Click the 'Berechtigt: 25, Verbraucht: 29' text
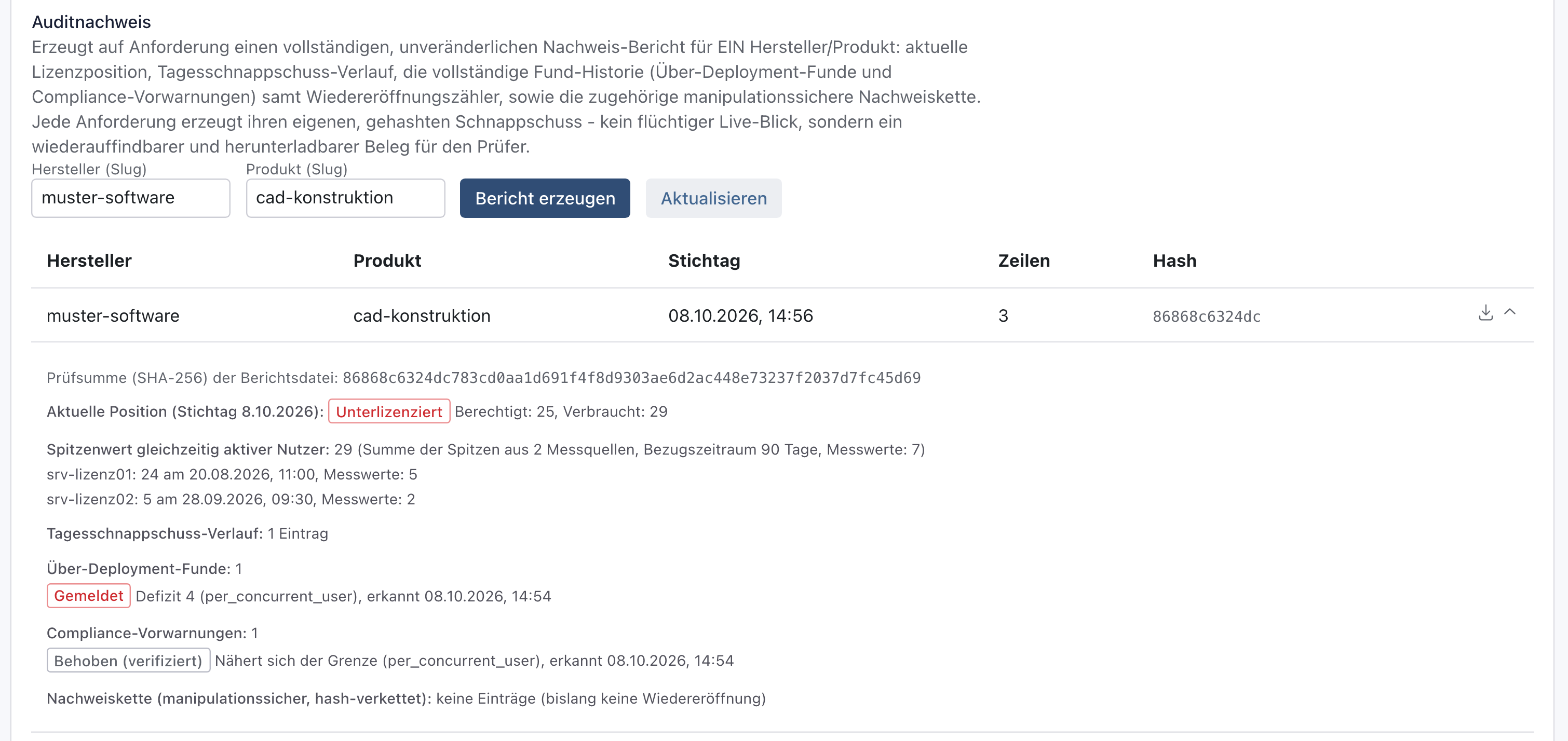Viewport: 1568px width, 741px height. pyautogui.click(x=561, y=412)
